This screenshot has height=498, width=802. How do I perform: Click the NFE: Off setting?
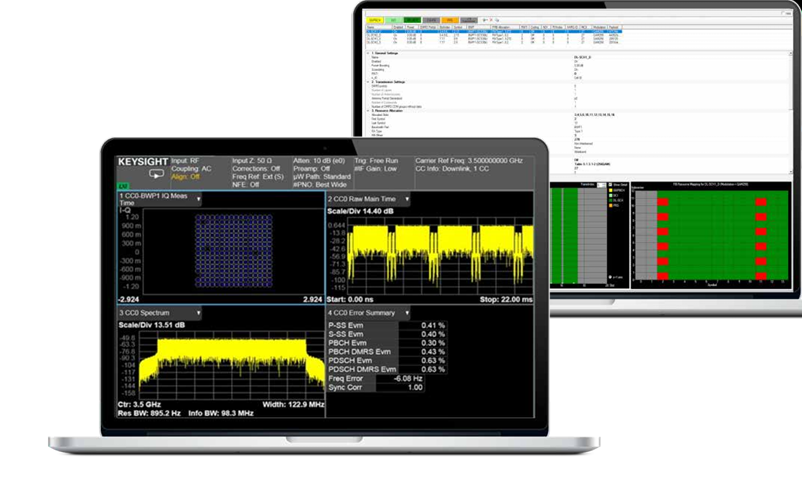246,185
